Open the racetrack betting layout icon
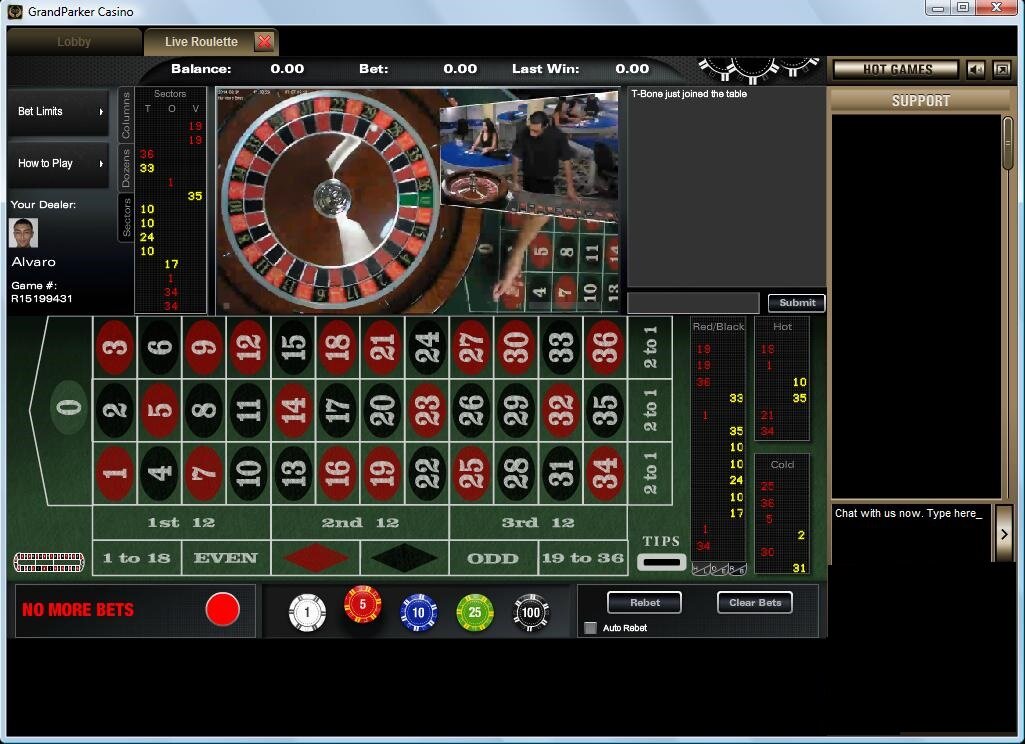Screen dimensions: 1025x744 tap(49, 562)
